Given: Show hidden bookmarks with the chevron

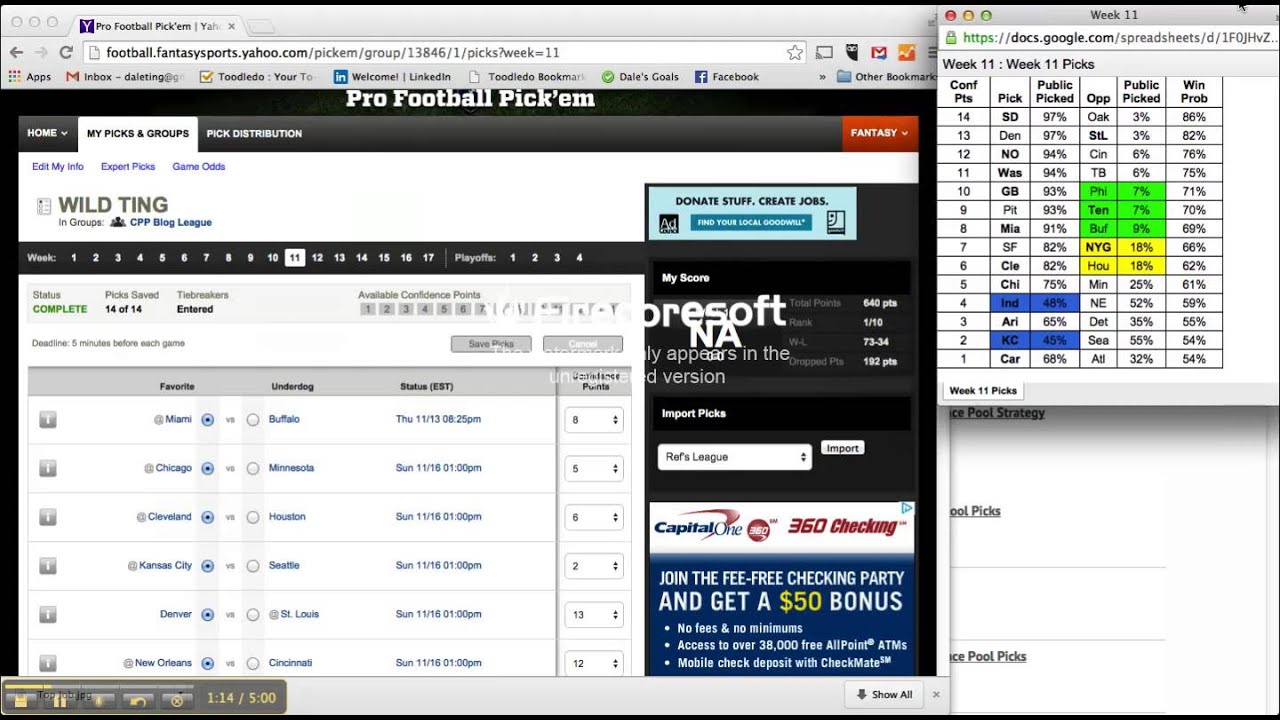Looking at the screenshot, I should coord(822,77).
